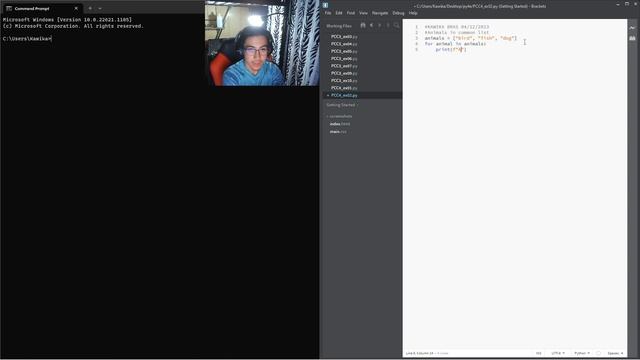
Task: Click the comment on line 2 of the editor
Action: pyautogui.click(x=457, y=32)
